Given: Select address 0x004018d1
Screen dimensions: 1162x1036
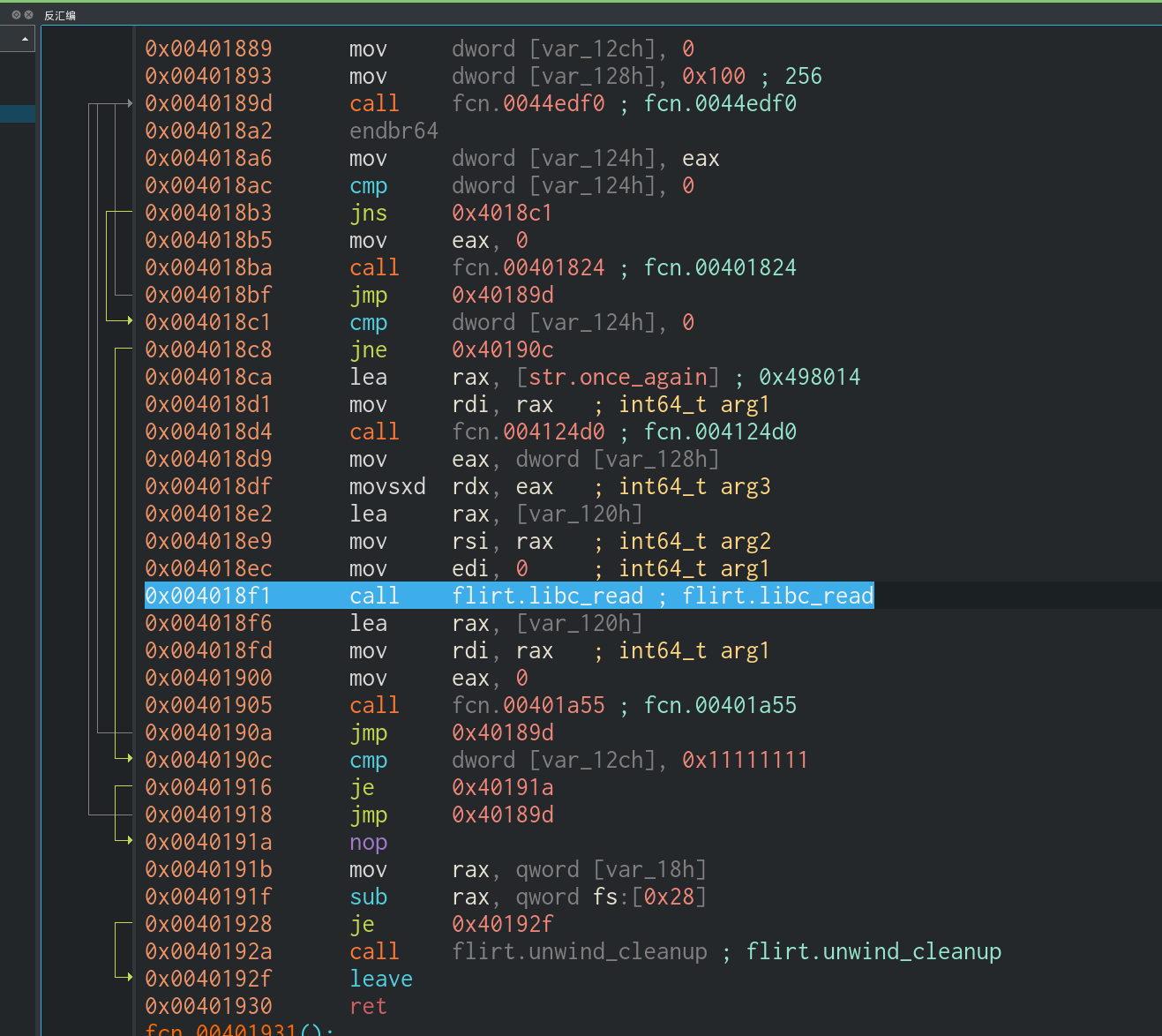Looking at the screenshot, I should (208, 404).
